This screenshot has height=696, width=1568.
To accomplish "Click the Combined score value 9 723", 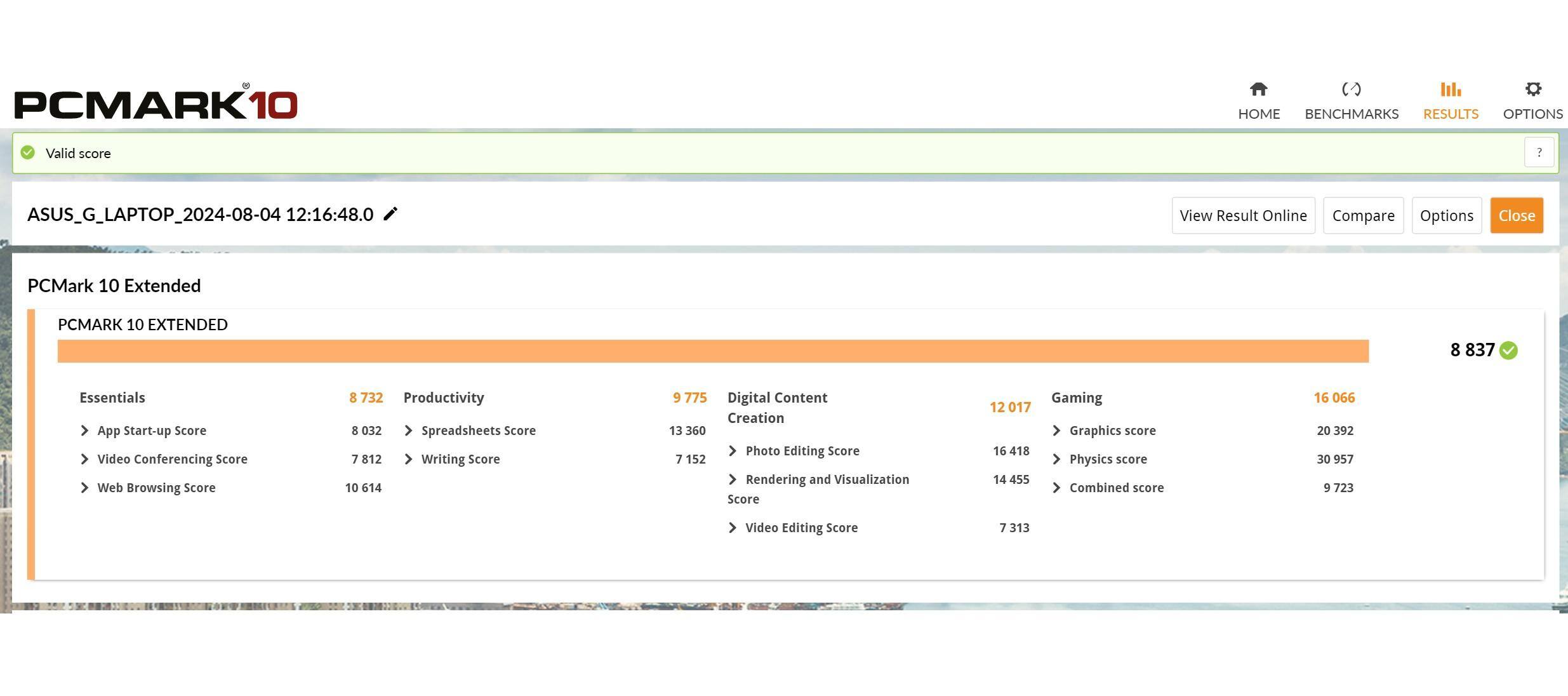I will (1339, 488).
